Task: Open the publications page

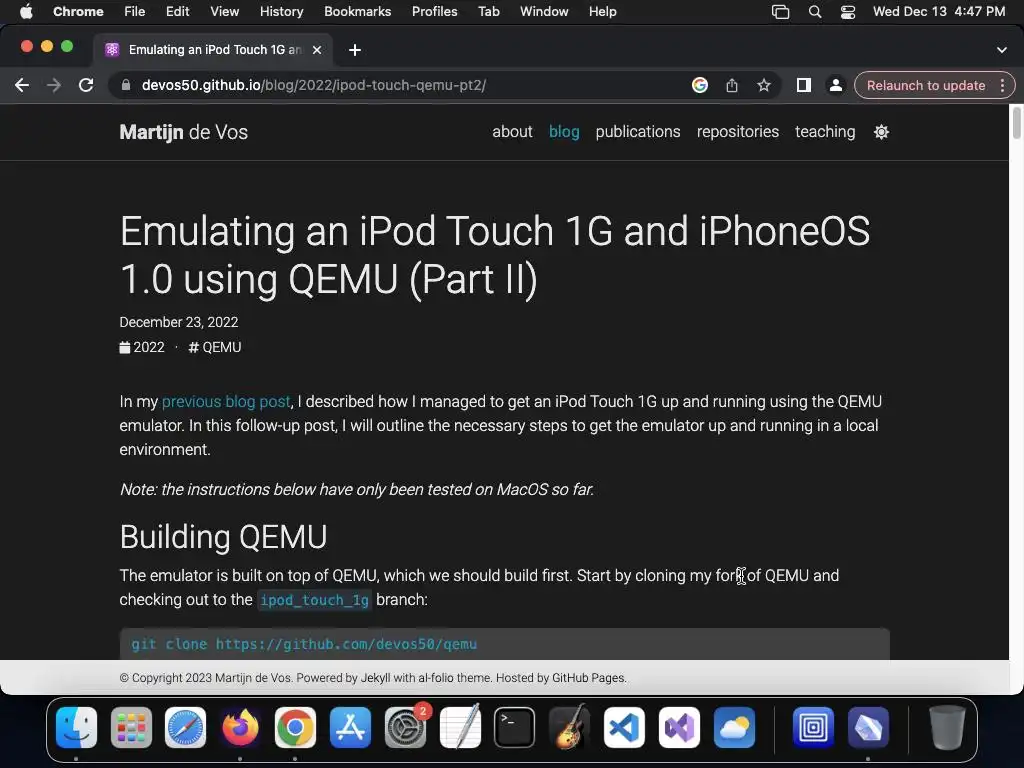Action: 638,132
